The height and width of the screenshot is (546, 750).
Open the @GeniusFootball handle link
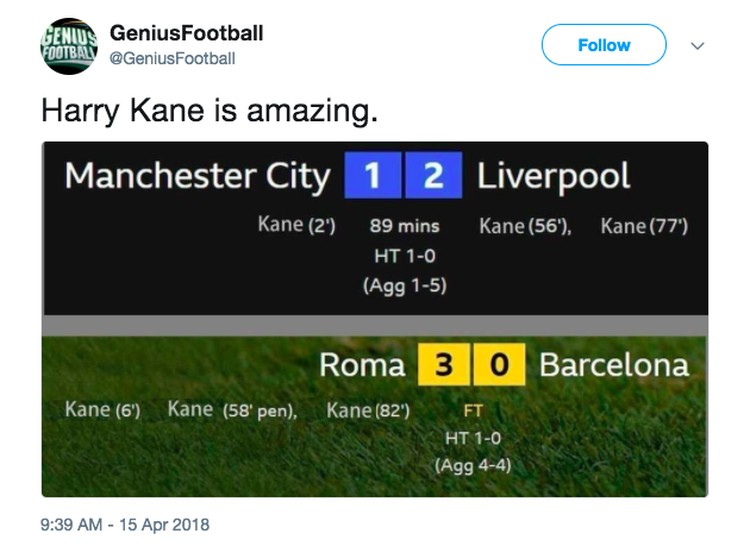(172, 58)
